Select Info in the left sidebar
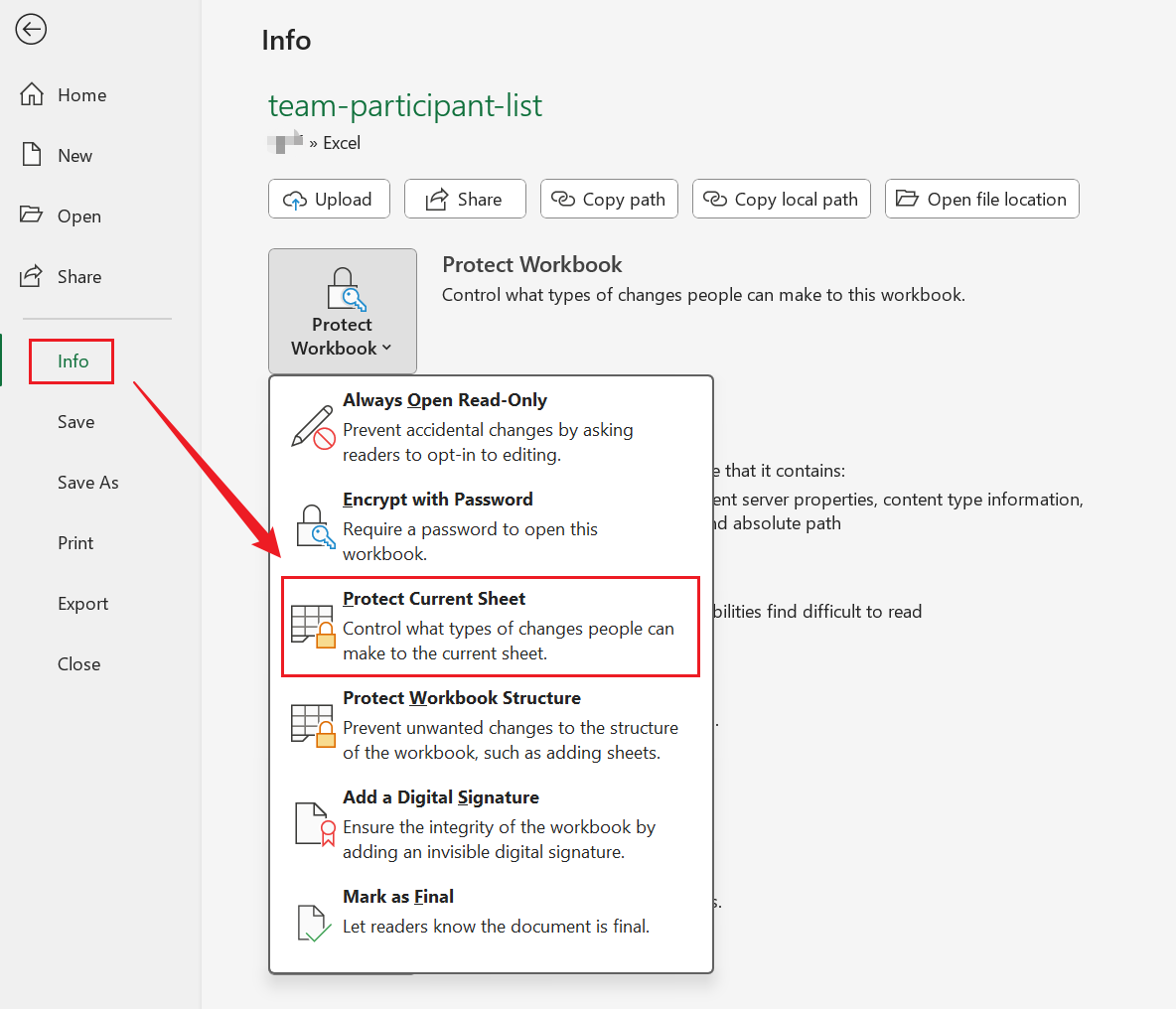The height and width of the screenshot is (1009, 1176). [73, 361]
